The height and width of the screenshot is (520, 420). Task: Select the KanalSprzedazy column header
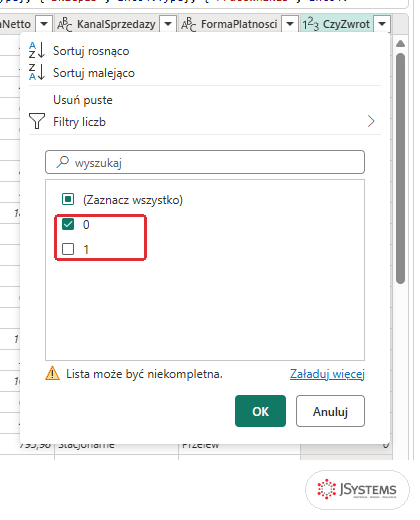pos(116,24)
